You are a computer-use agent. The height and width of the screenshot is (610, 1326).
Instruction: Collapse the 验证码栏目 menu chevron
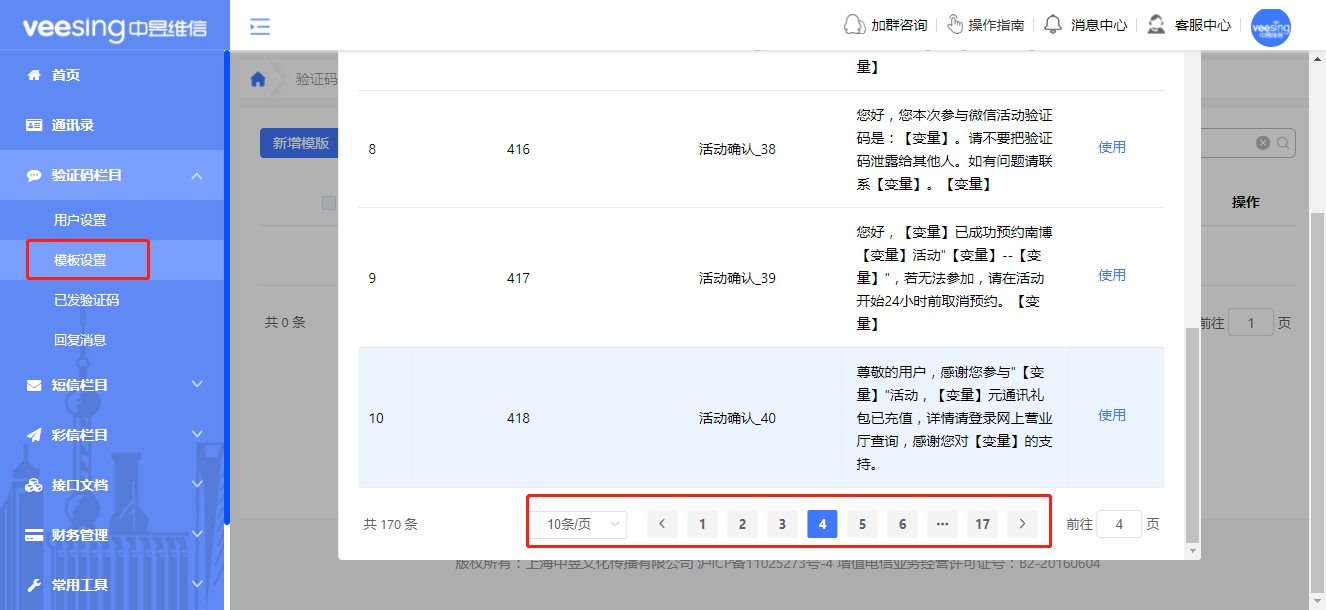pos(197,176)
